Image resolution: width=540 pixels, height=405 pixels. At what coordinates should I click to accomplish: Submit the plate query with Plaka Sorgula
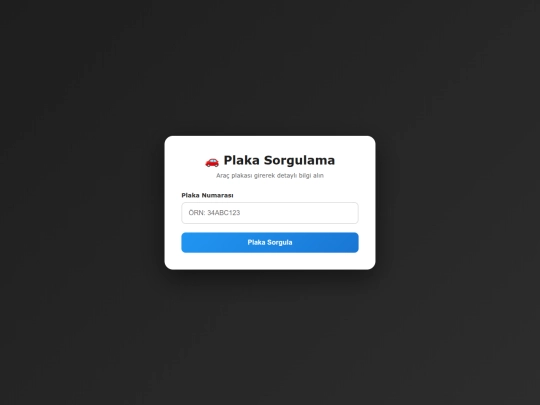270,242
